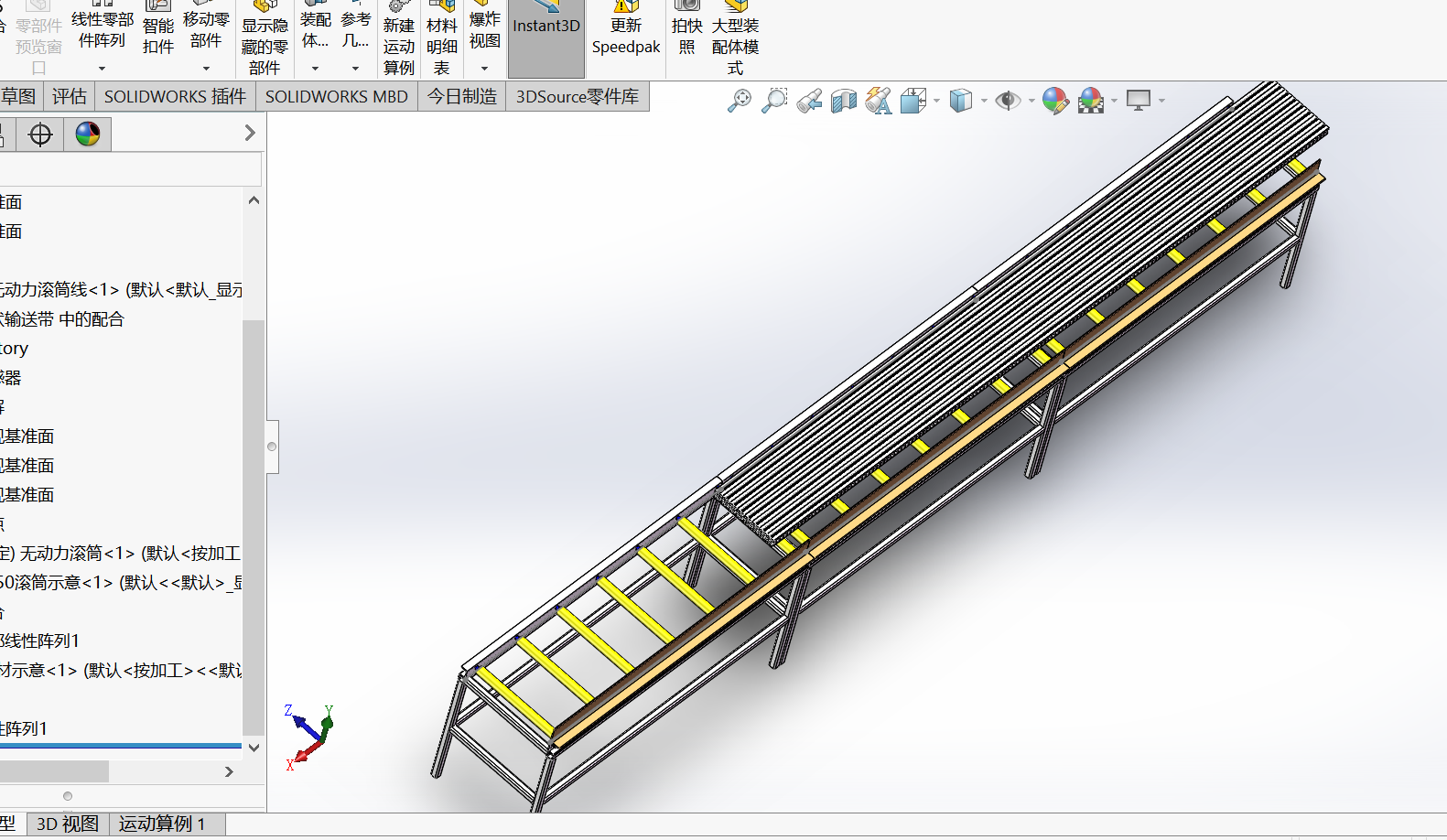The image size is (1447, 840).
Task: Click the Apply Scene icon
Action: tap(1091, 100)
